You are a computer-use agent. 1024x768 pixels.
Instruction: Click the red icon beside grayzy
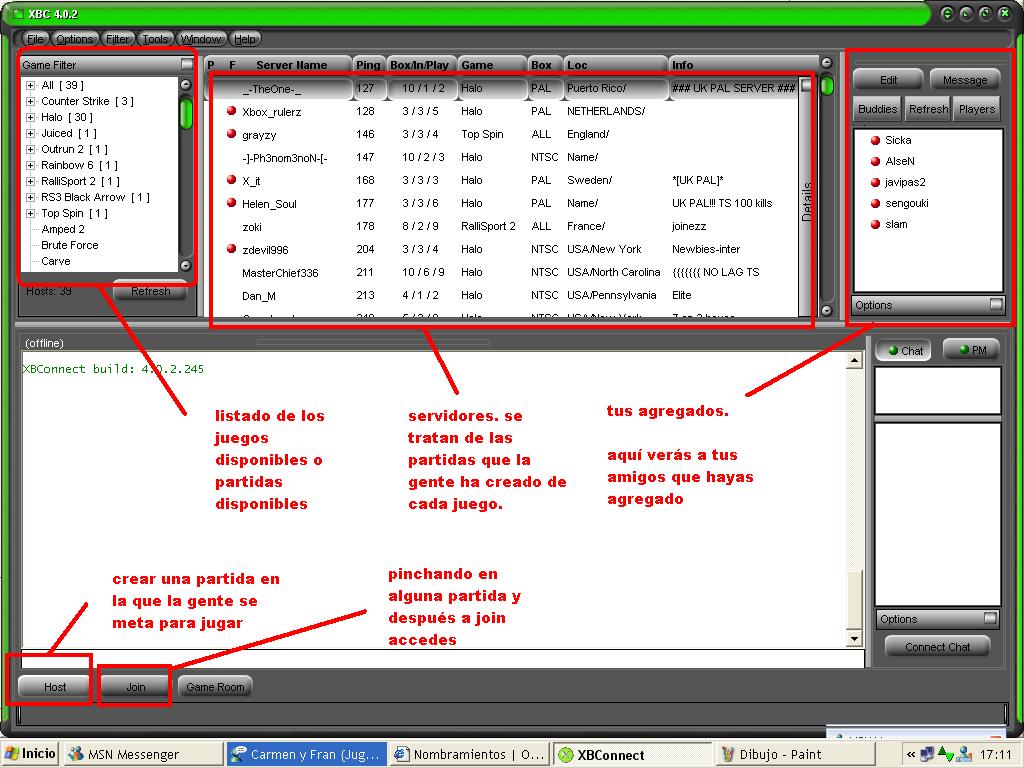(231, 134)
